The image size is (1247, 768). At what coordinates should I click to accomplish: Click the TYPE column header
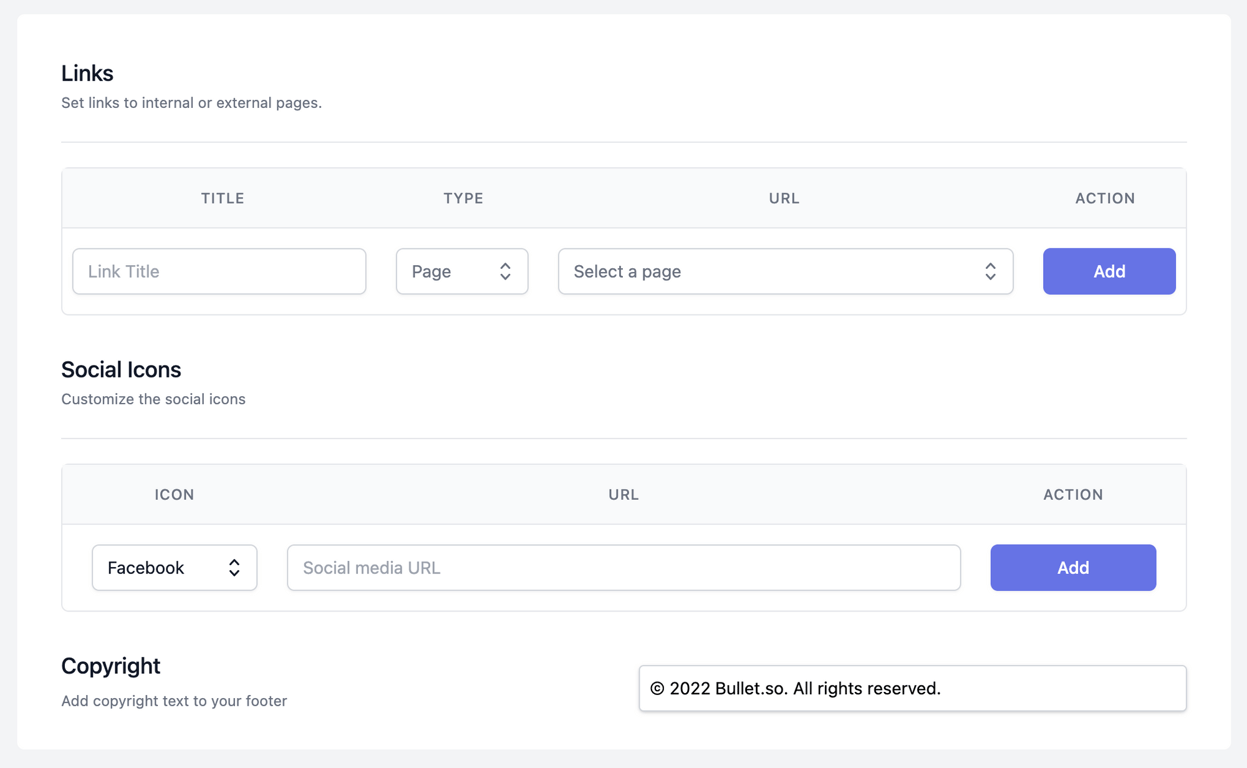click(x=463, y=198)
